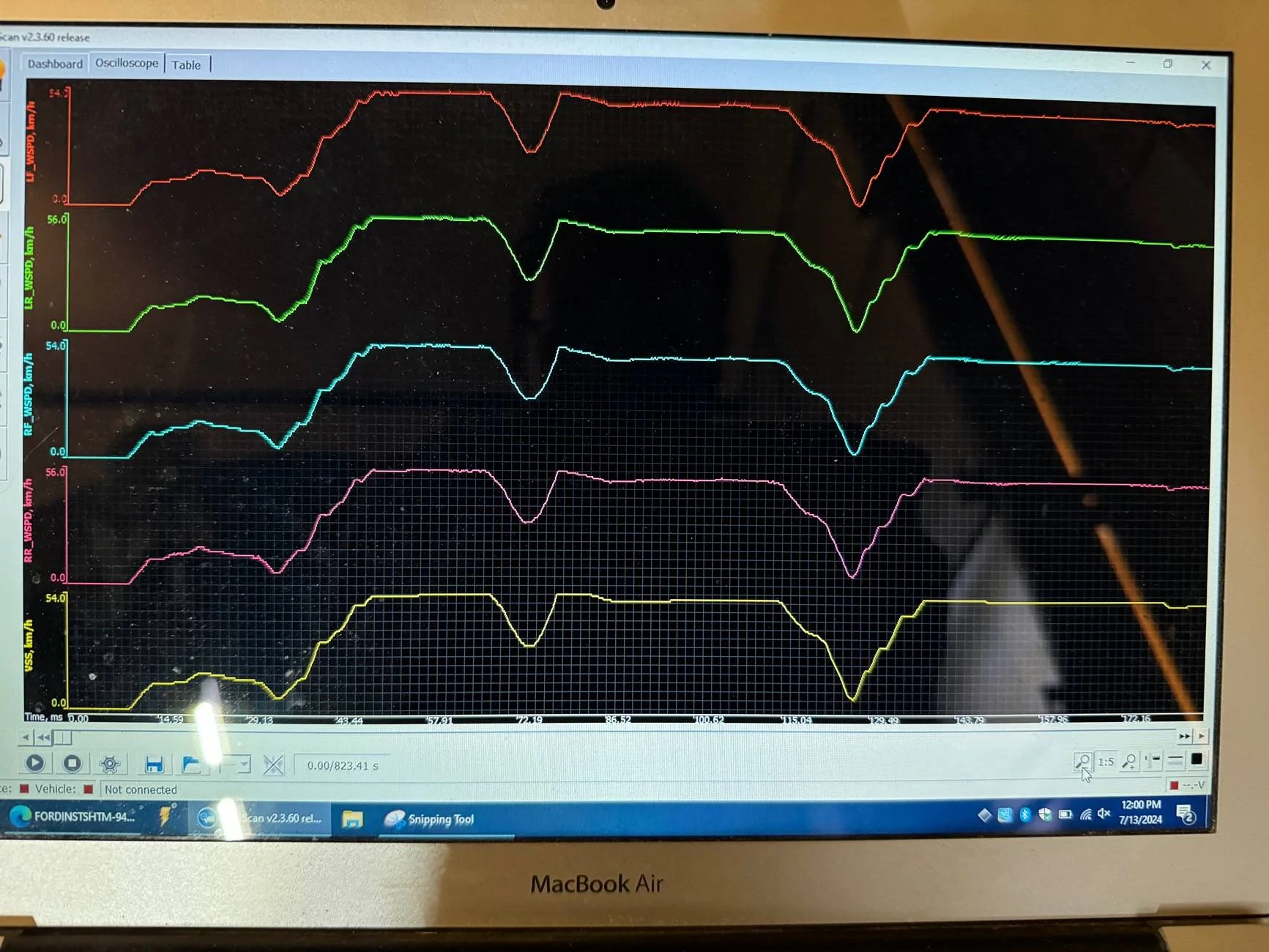Viewport: 1269px width, 952px height.
Task: Click the 0.00/823.41 s time readout
Action: tap(343, 766)
